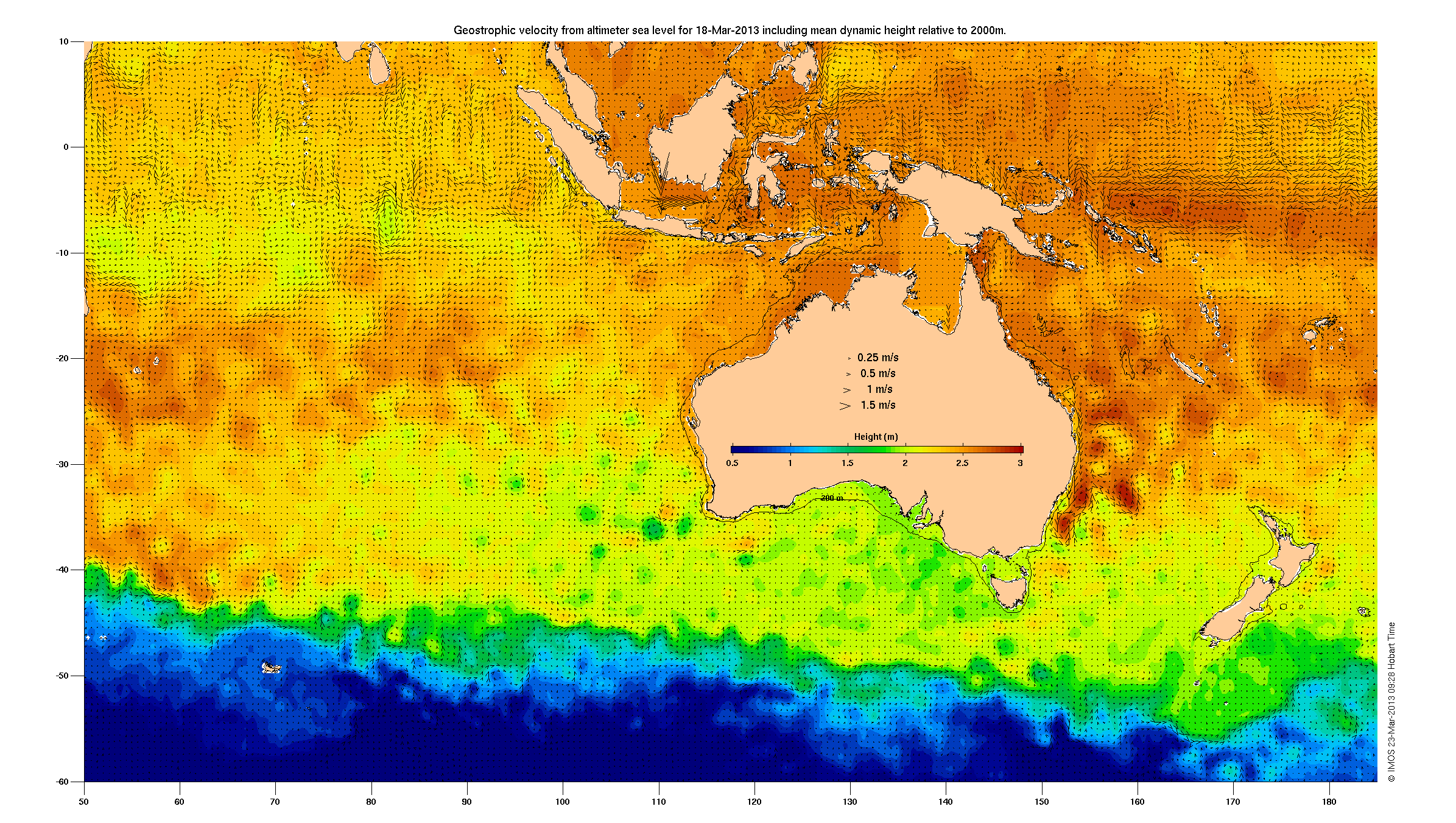Click latitude axis label -30

[63, 464]
